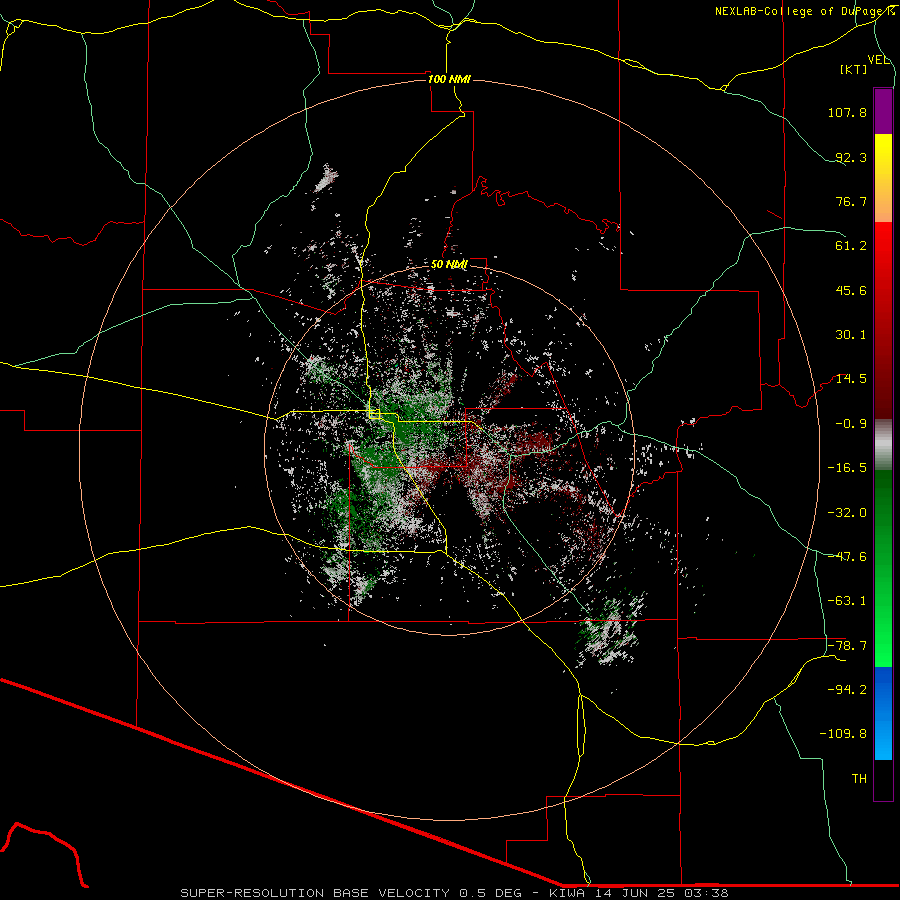Screen dimensions: 900x900
Task: Click the '[KT]' units label
Action: click(x=854, y=69)
